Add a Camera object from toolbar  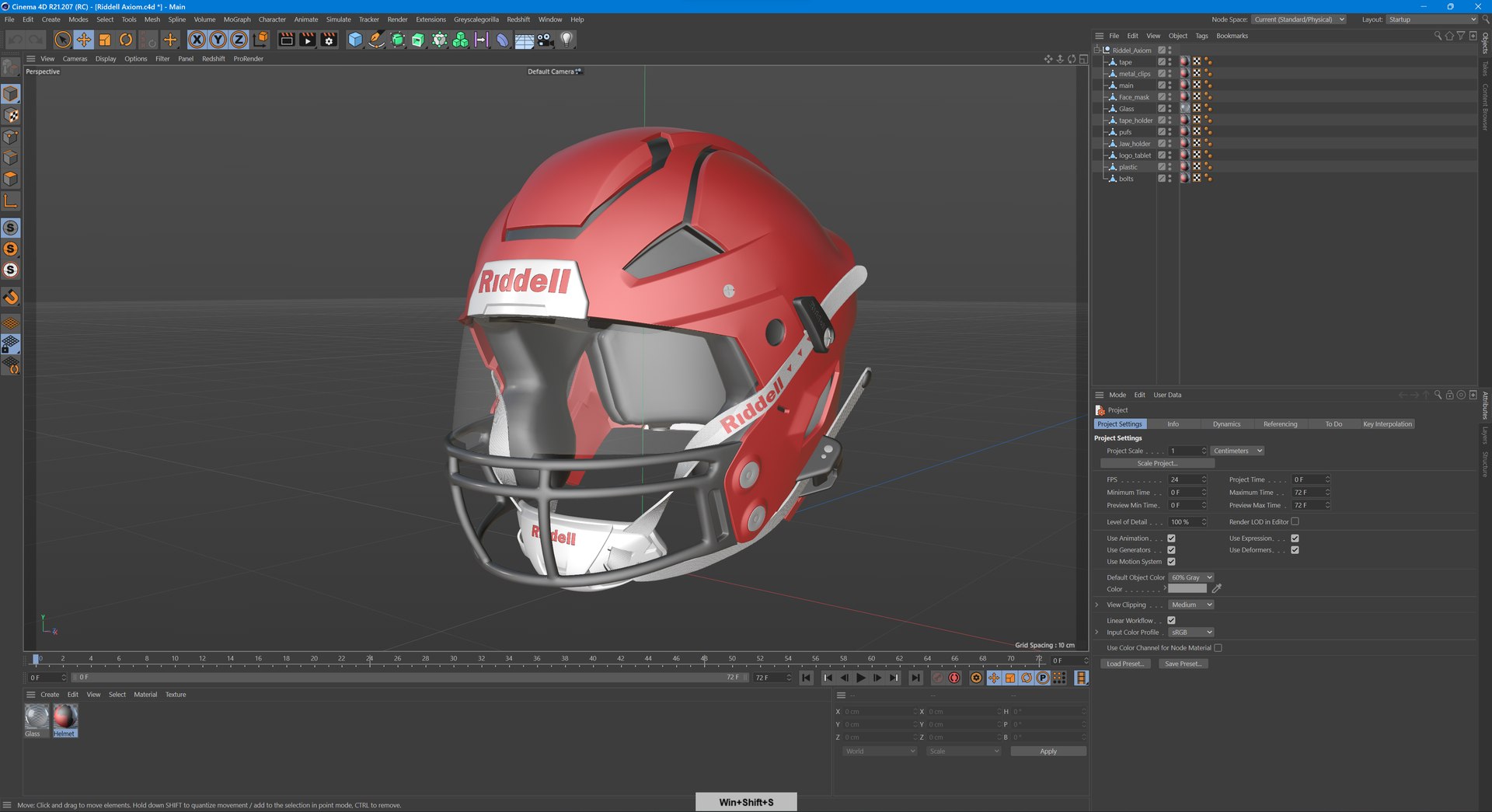tap(546, 40)
